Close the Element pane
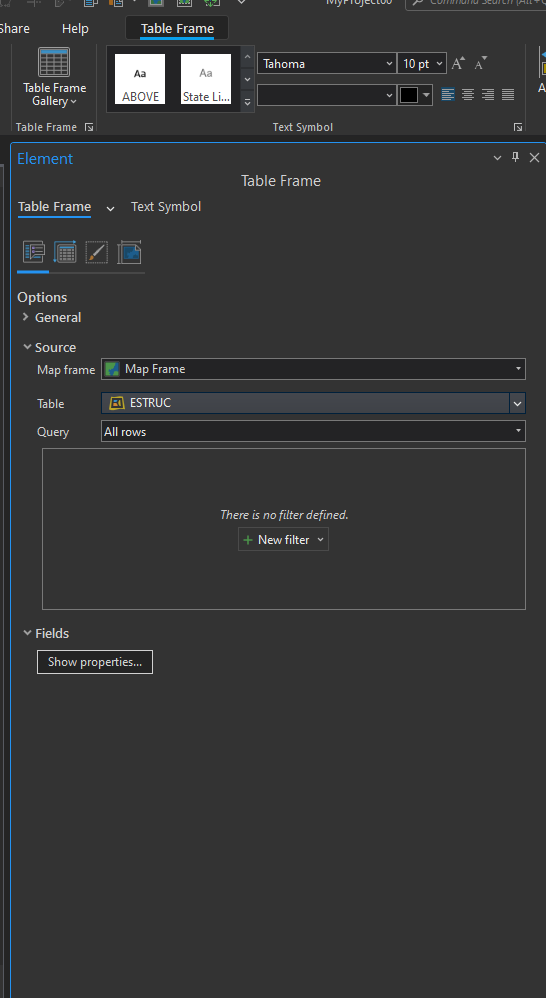The image size is (546, 998). click(x=535, y=158)
